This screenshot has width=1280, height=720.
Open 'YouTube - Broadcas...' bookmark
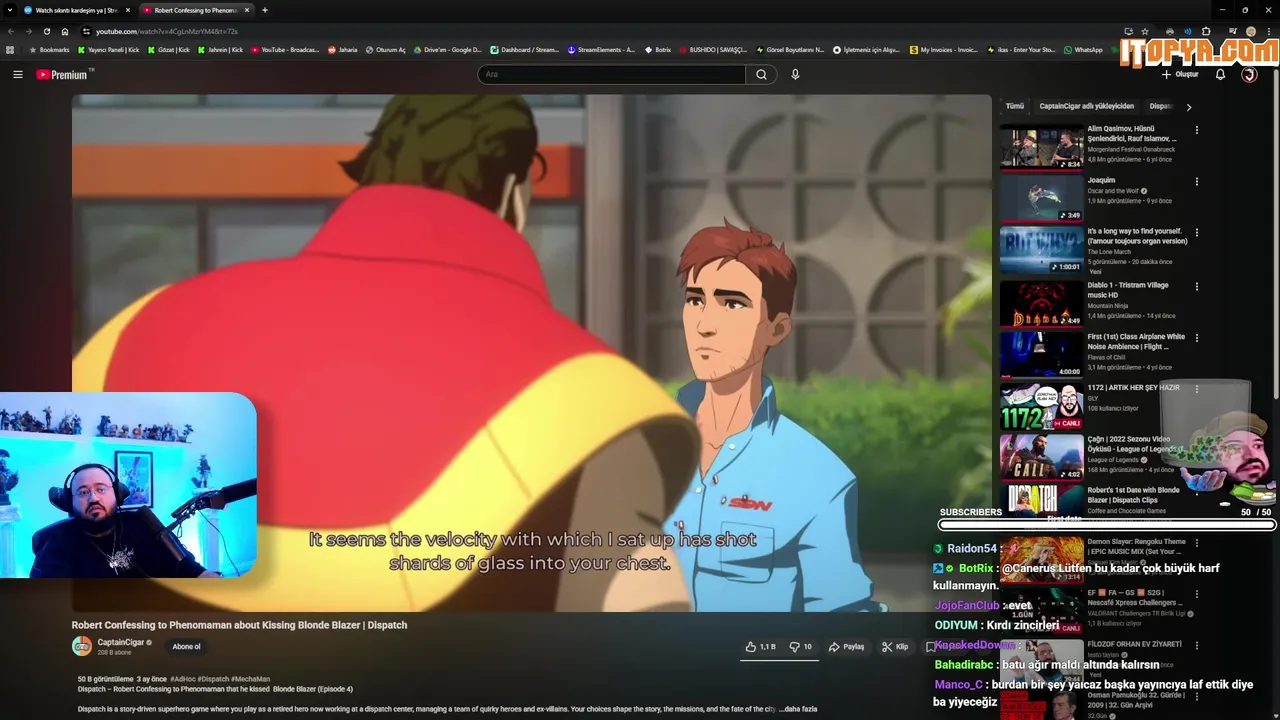click(285, 49)
